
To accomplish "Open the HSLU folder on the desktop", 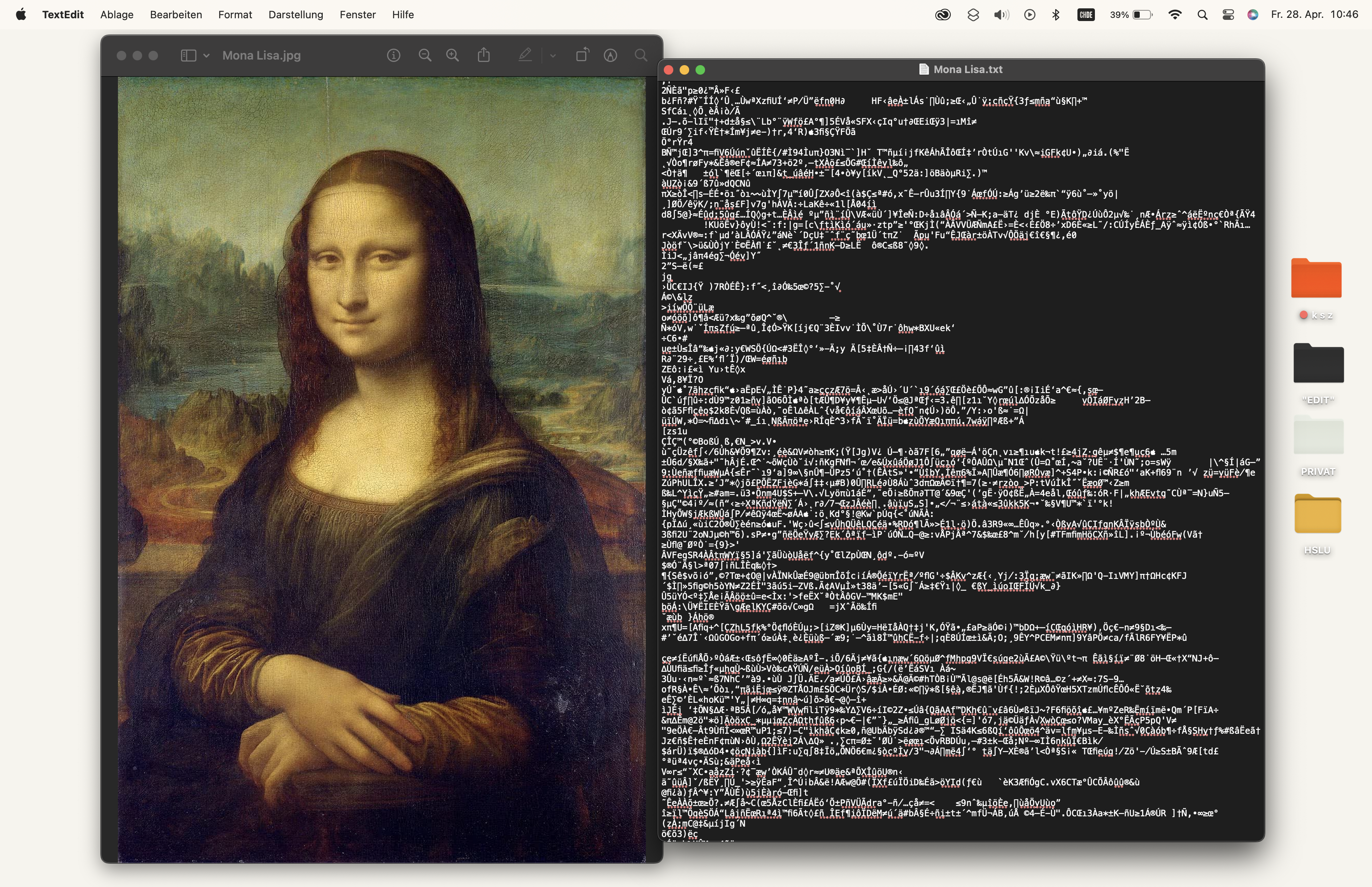I will (x=1317, y=515).
